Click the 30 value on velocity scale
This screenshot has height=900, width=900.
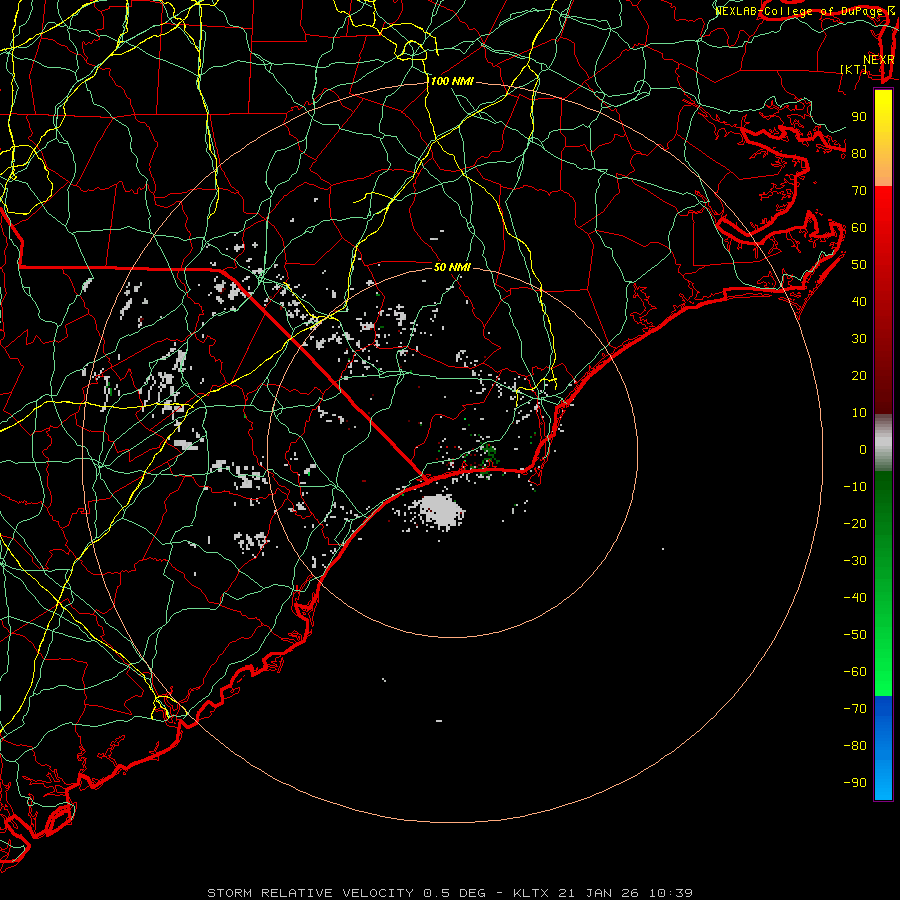click(x=859, y=339)
